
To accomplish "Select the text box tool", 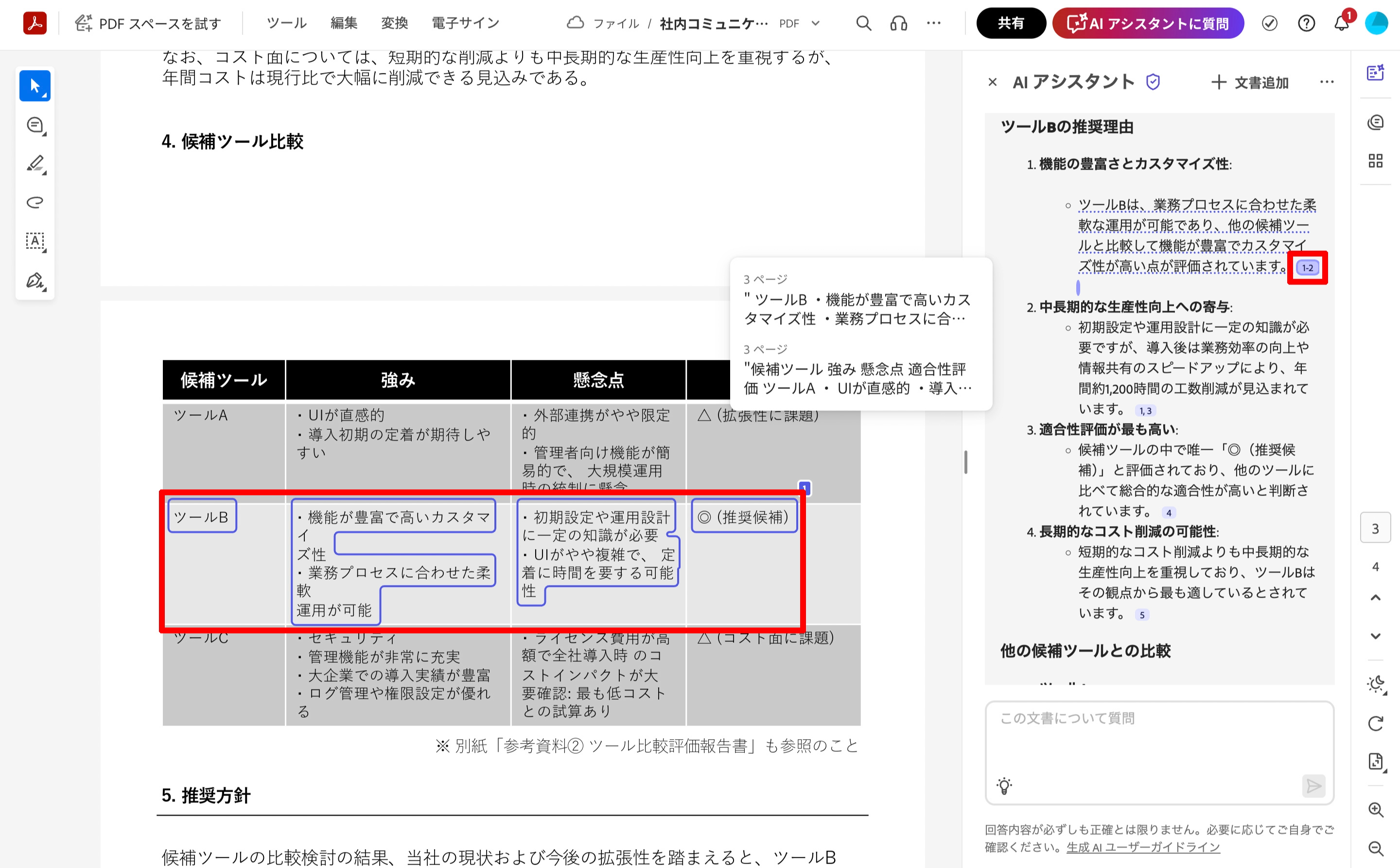I will 35,241.
